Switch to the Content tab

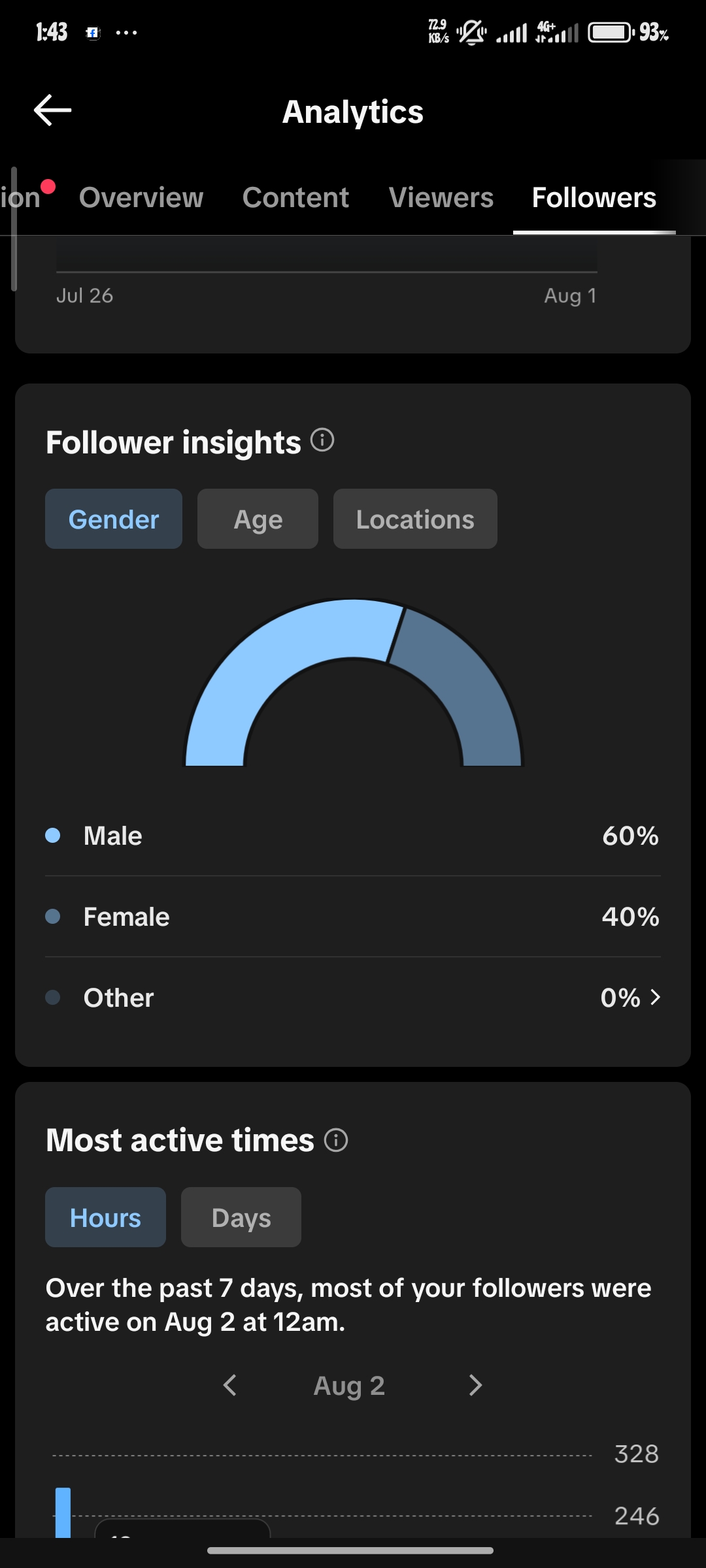click(x=295, y=197)
